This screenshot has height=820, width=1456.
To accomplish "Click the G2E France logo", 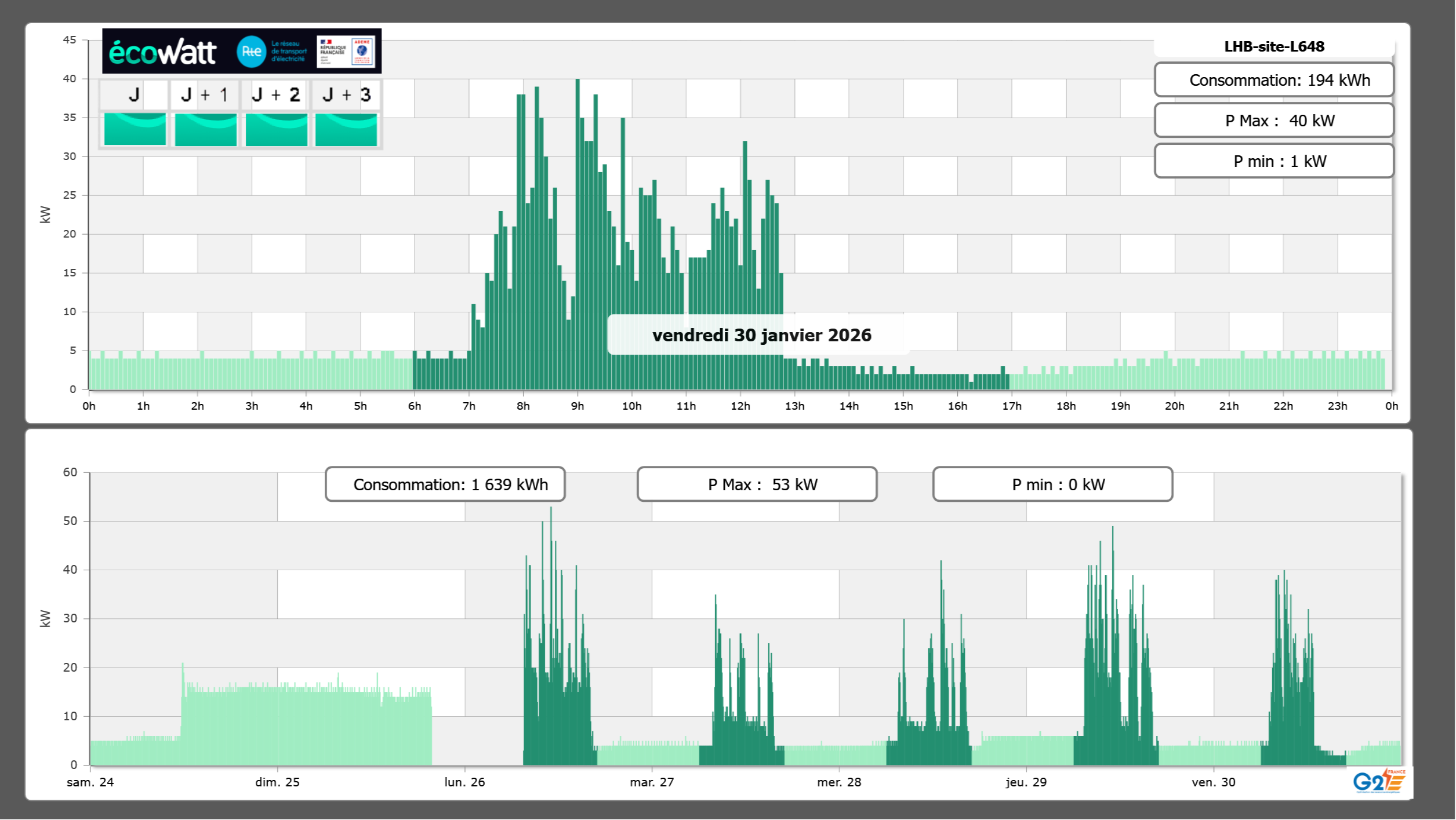I will coord(1379,781).
